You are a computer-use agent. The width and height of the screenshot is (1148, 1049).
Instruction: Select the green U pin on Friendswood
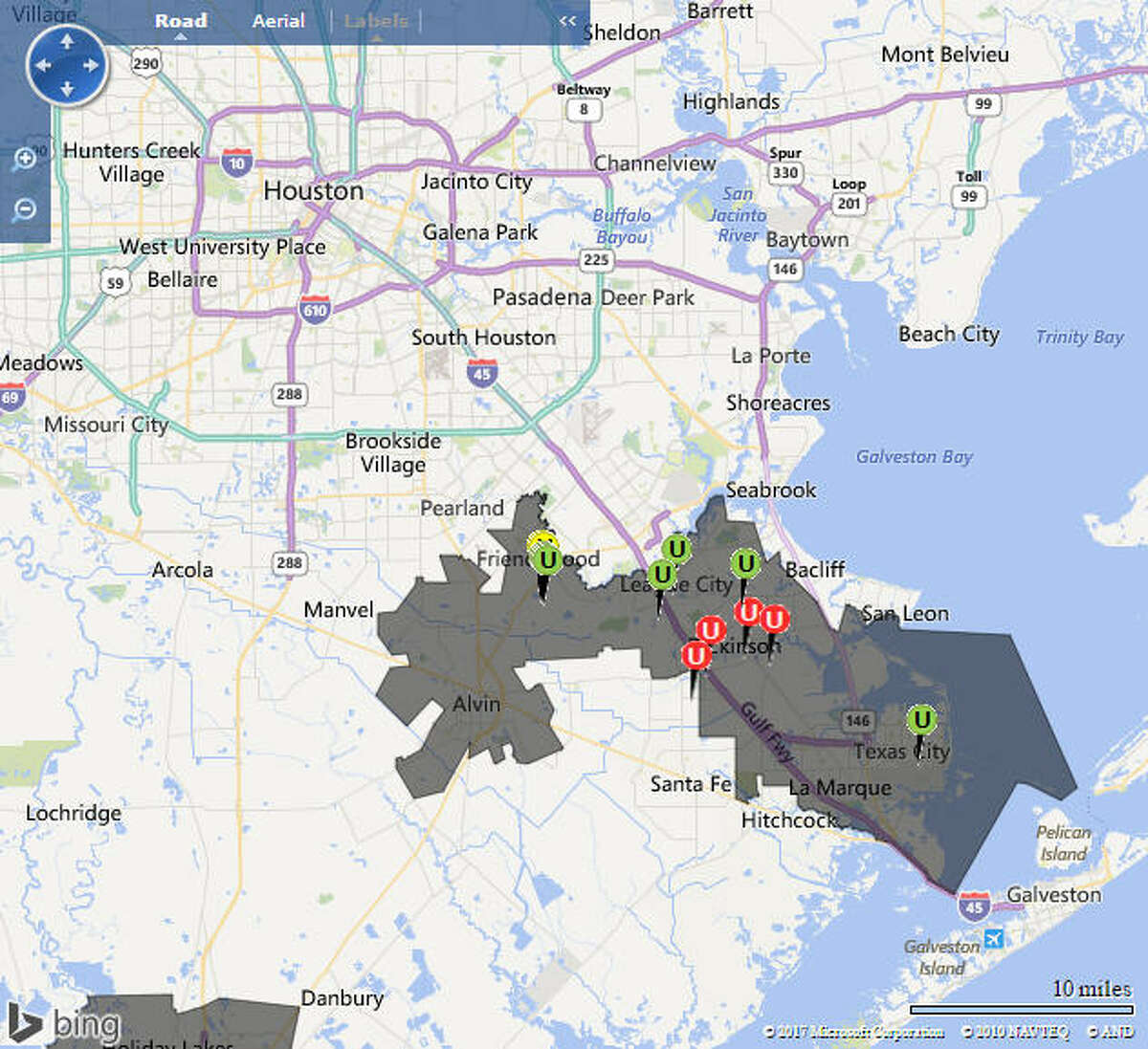point(547,560)
